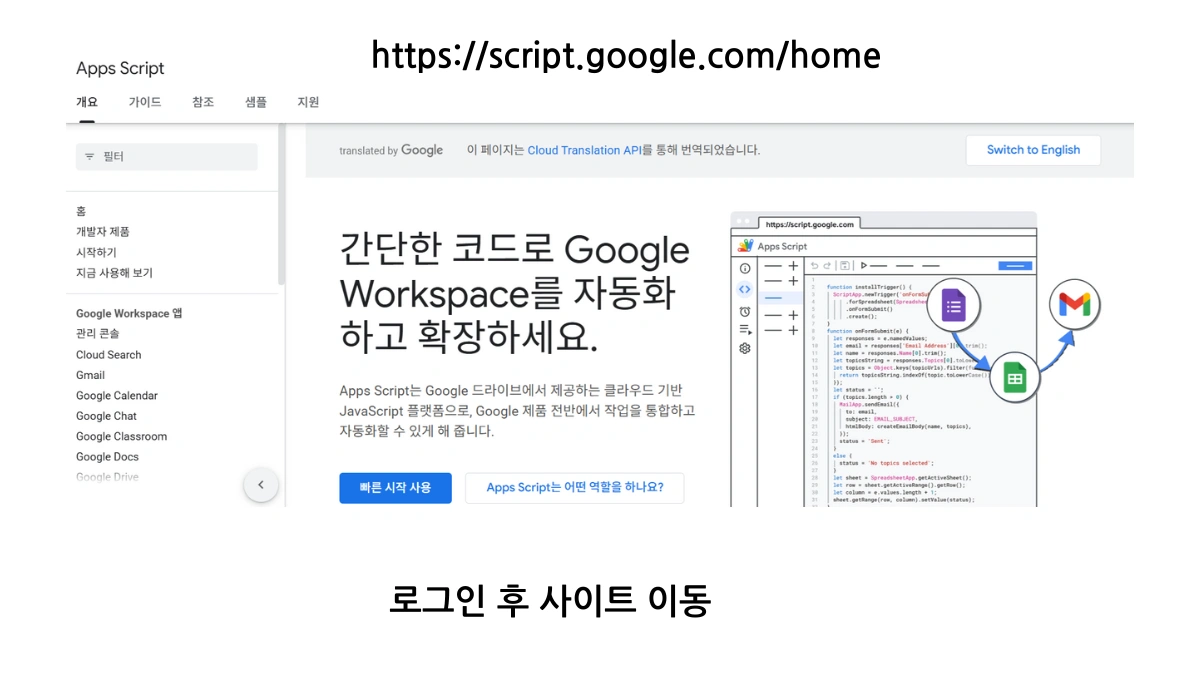This screenshot has width=1200, height=675.
Task: Open the code editor icon in the illustration sidebar
Action: point(744,289)
